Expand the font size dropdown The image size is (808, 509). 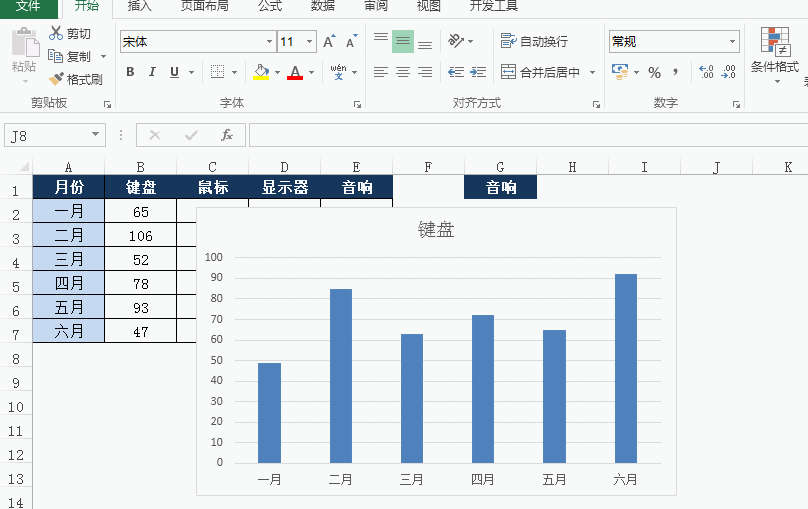[309, 42]
